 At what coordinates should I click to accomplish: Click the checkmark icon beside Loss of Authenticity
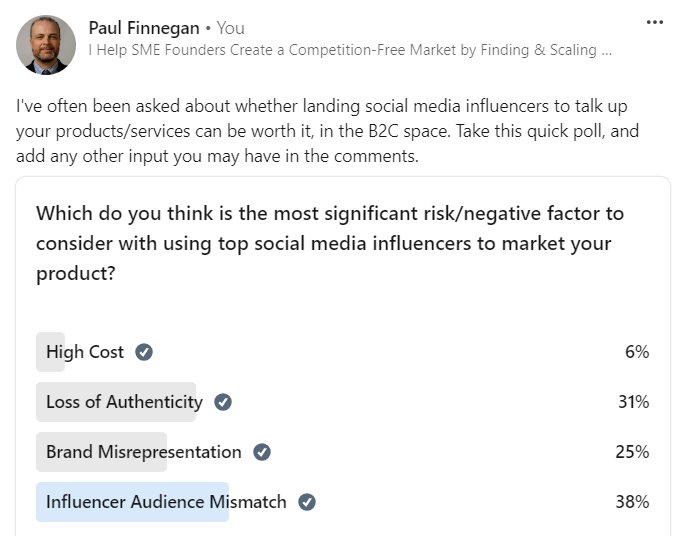point(223,402)
